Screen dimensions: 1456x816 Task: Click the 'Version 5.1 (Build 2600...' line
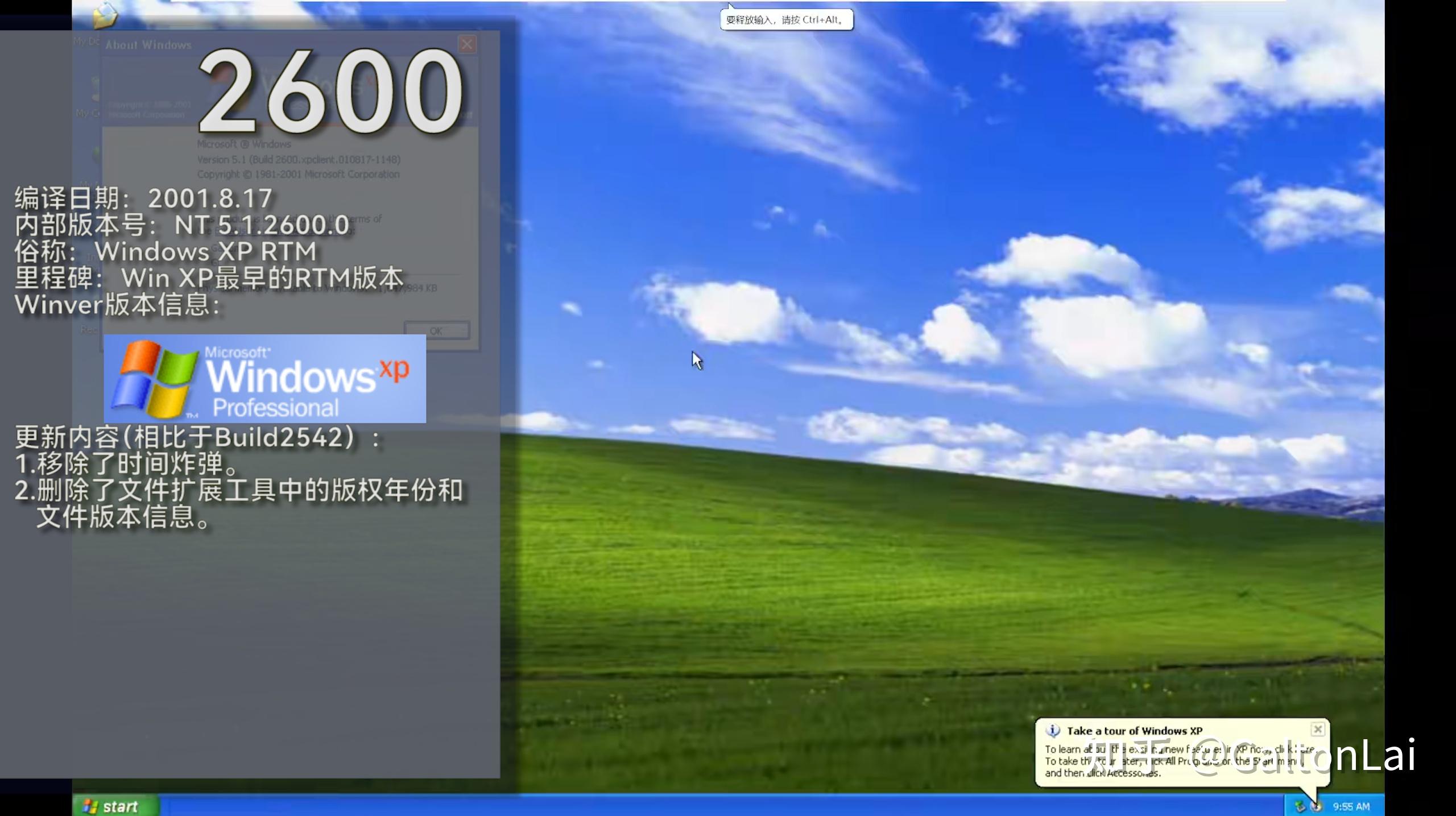click(299, 159)
